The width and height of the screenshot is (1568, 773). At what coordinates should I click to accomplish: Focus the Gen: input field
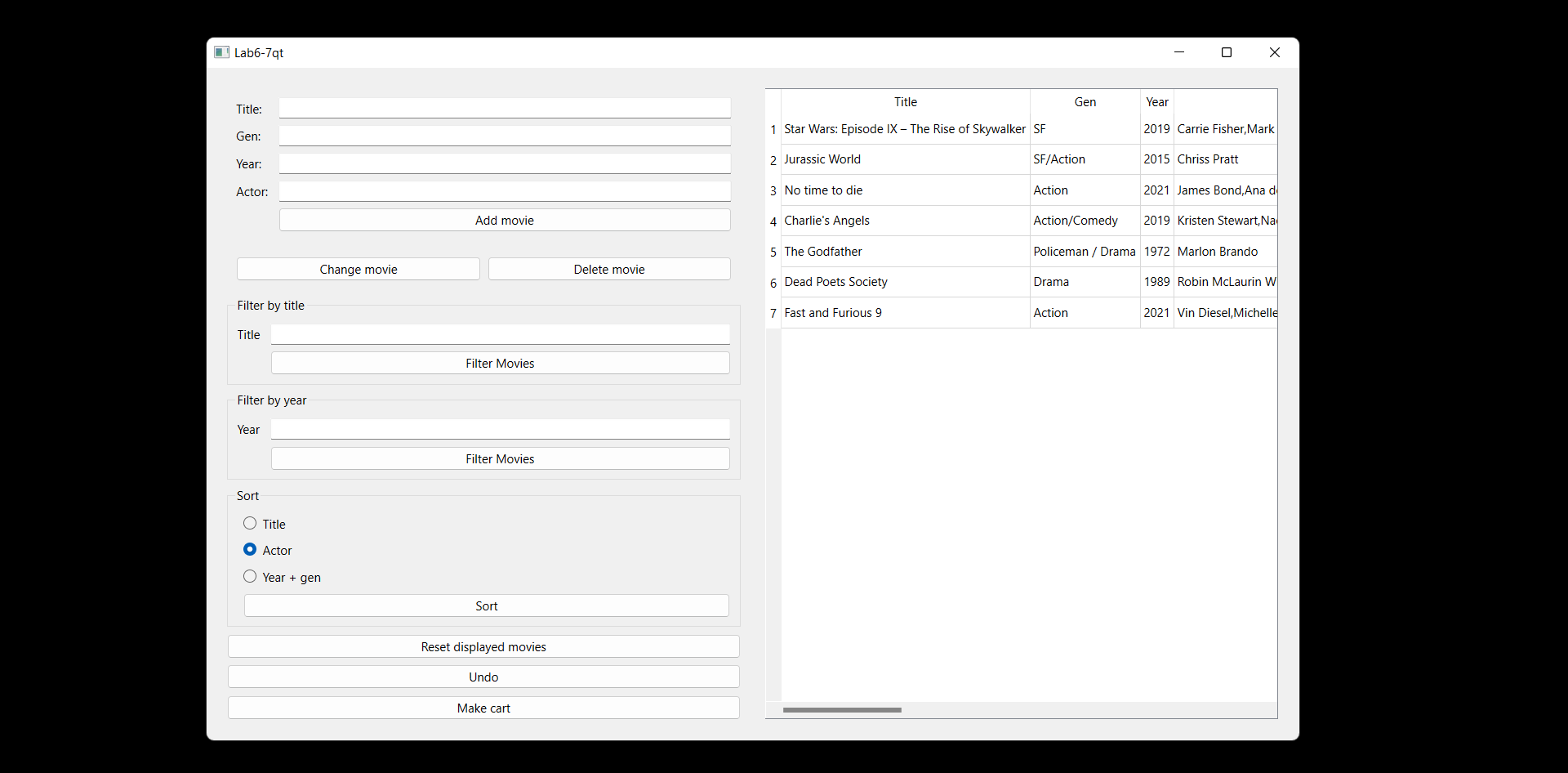[x=505, y=136]
